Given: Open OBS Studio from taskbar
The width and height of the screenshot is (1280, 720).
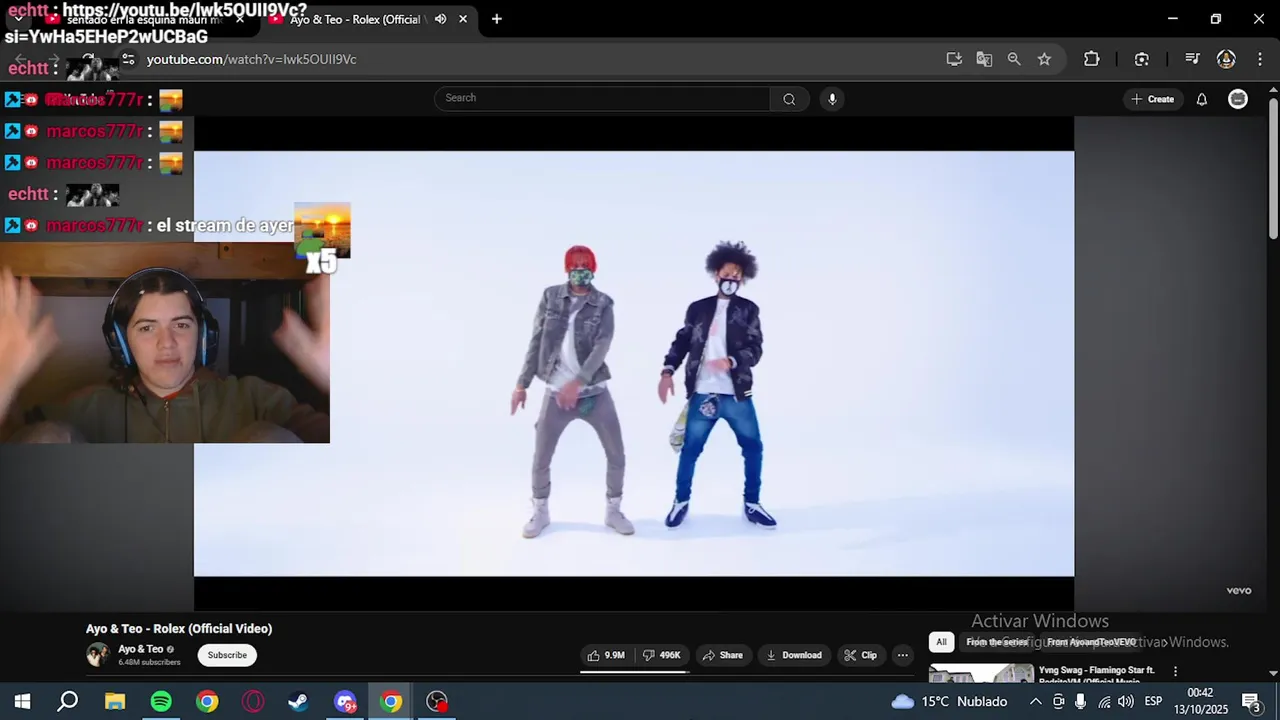Looking at the screenshot, I should point(437,701).
